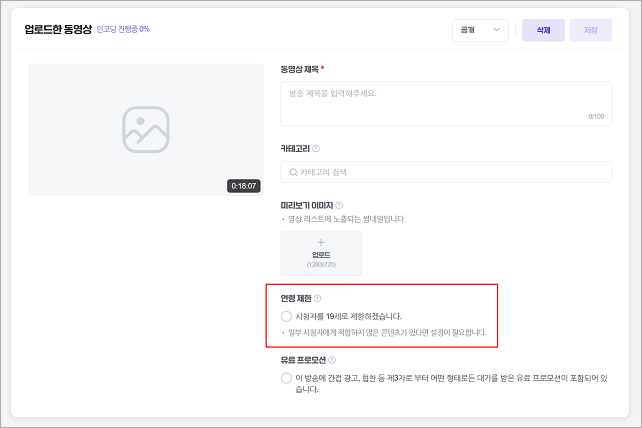This screenshot has width=642, height=428.
Task: Click the 삭제 delete button
Action: [x=543, y=30]
